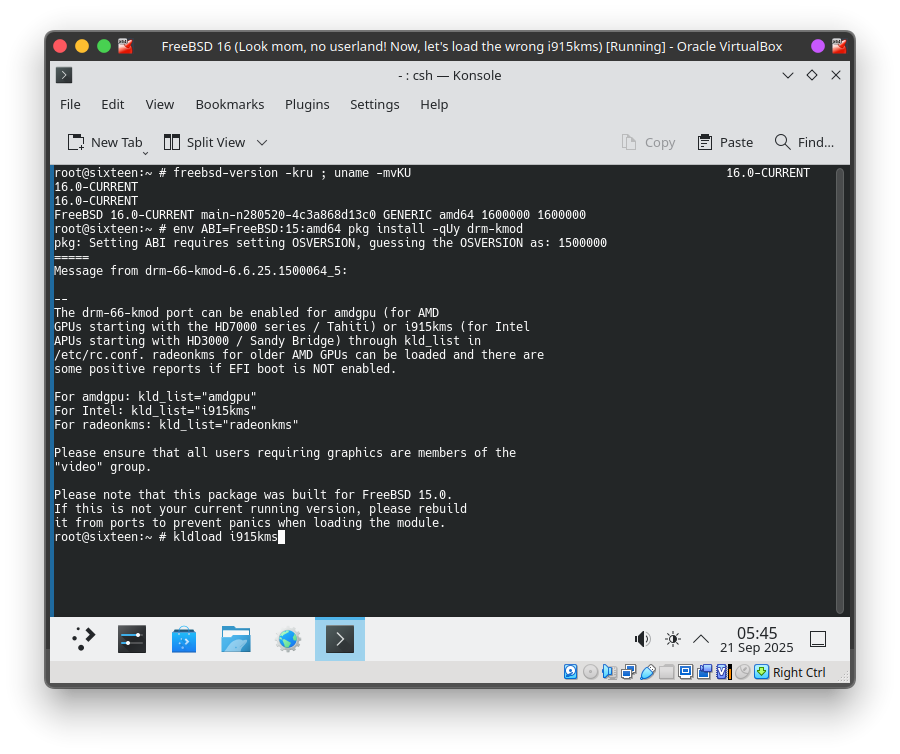
Task: Click the Konsole maximize diamond button
Action: pos(812,75)
